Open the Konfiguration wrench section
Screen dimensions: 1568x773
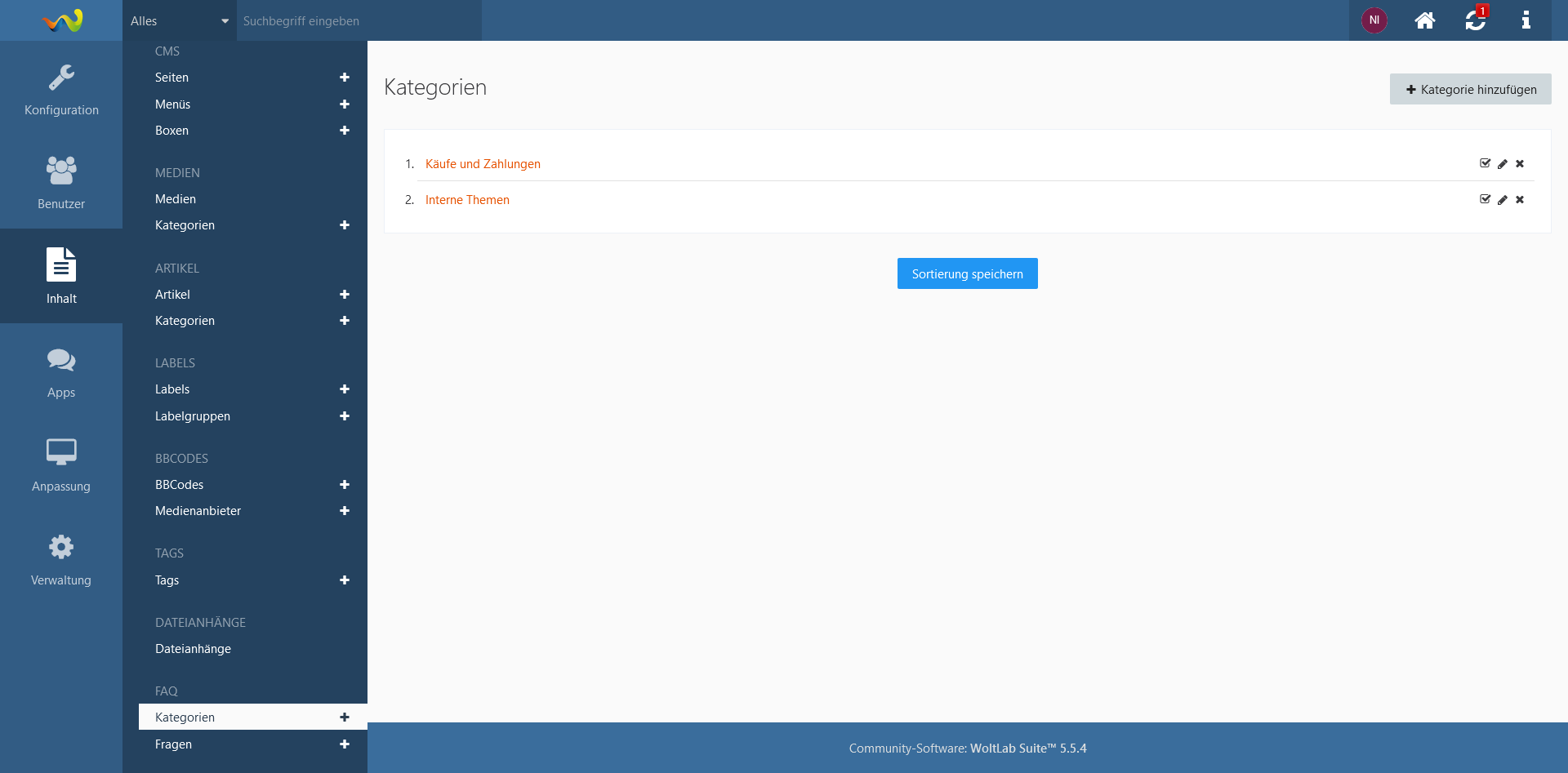point(61,90)
